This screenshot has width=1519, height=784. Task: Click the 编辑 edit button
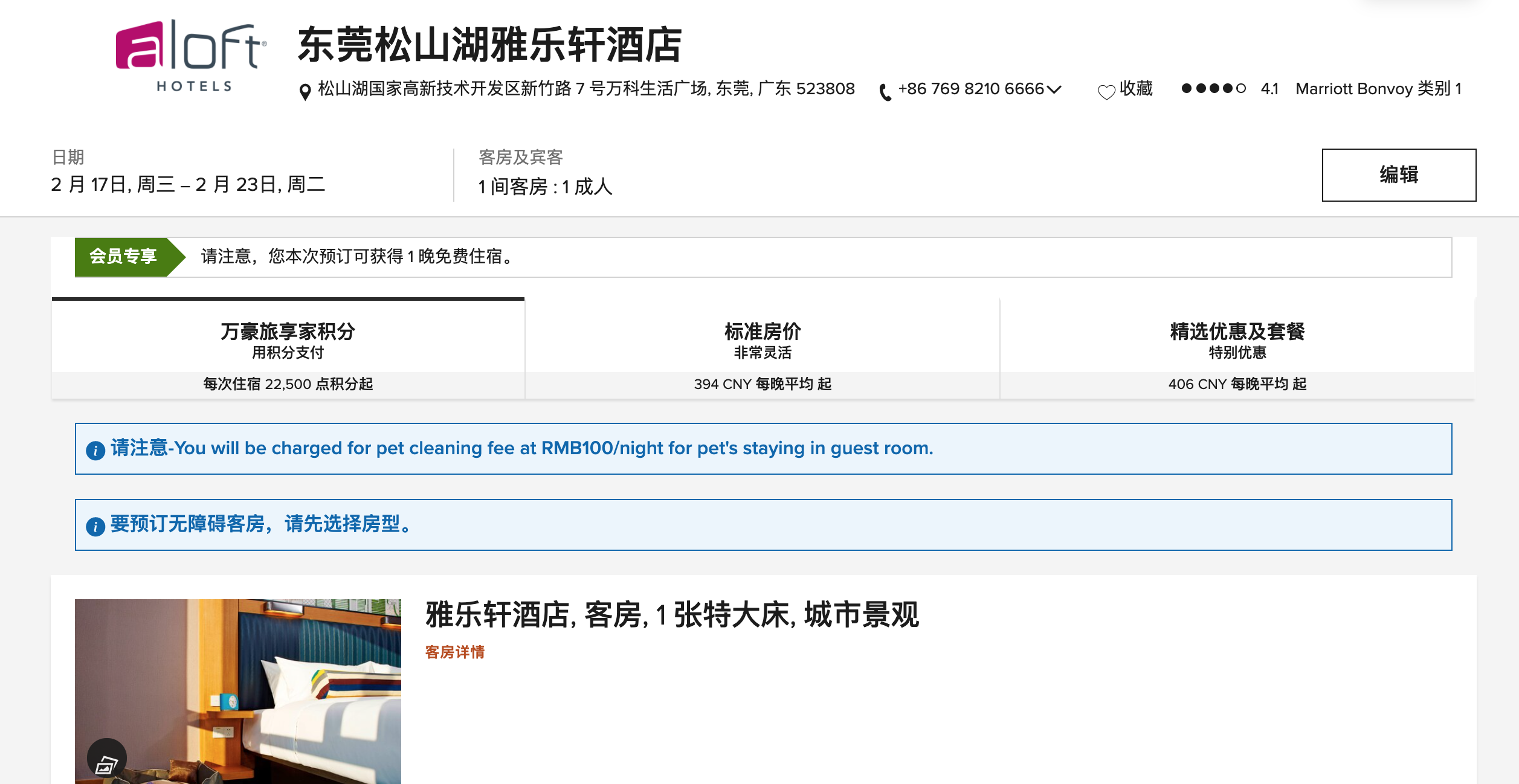pyautogui.click(x=1399, y=175)
